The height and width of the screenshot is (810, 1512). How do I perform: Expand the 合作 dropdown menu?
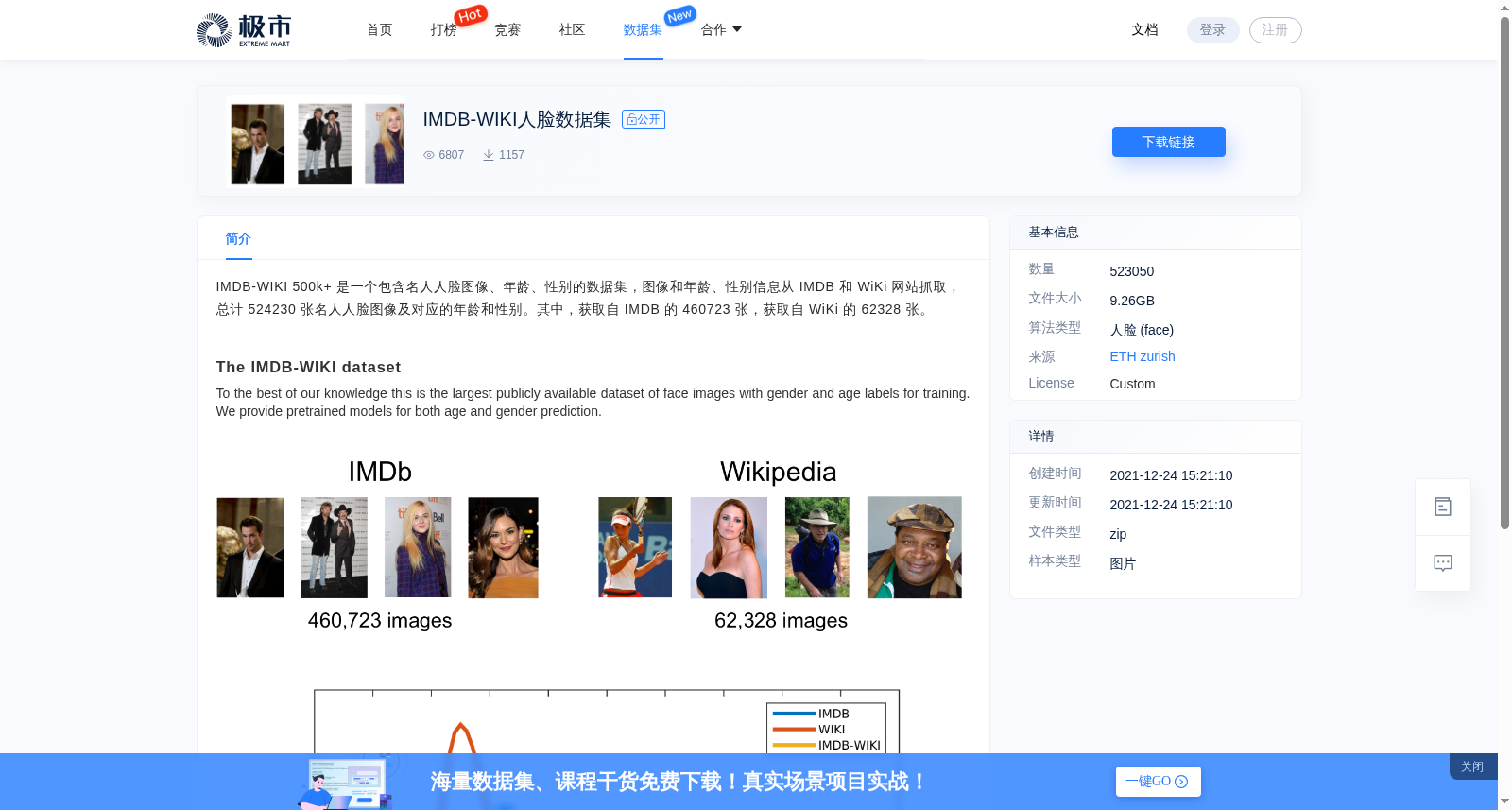[x=721, y=30]
